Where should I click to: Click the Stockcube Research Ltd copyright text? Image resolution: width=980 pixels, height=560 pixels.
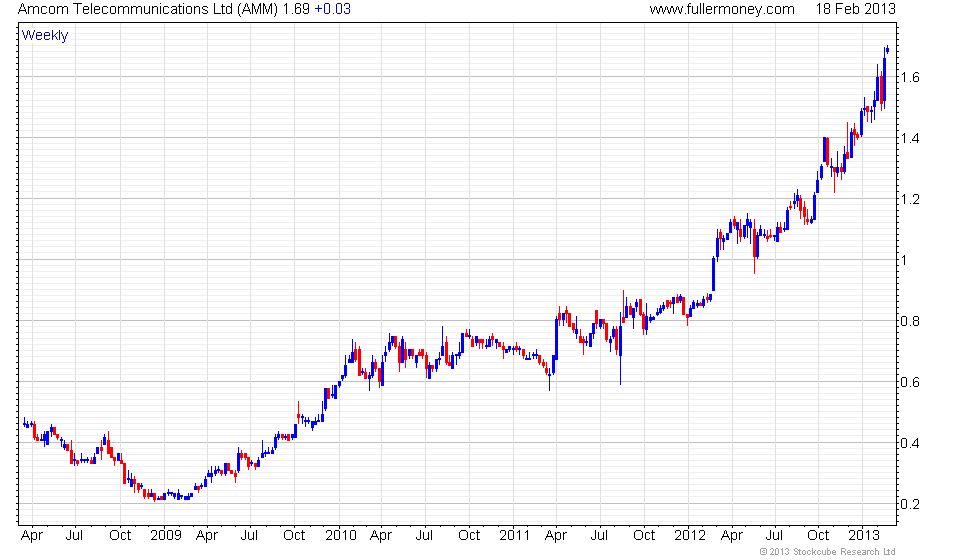[827, 551]
